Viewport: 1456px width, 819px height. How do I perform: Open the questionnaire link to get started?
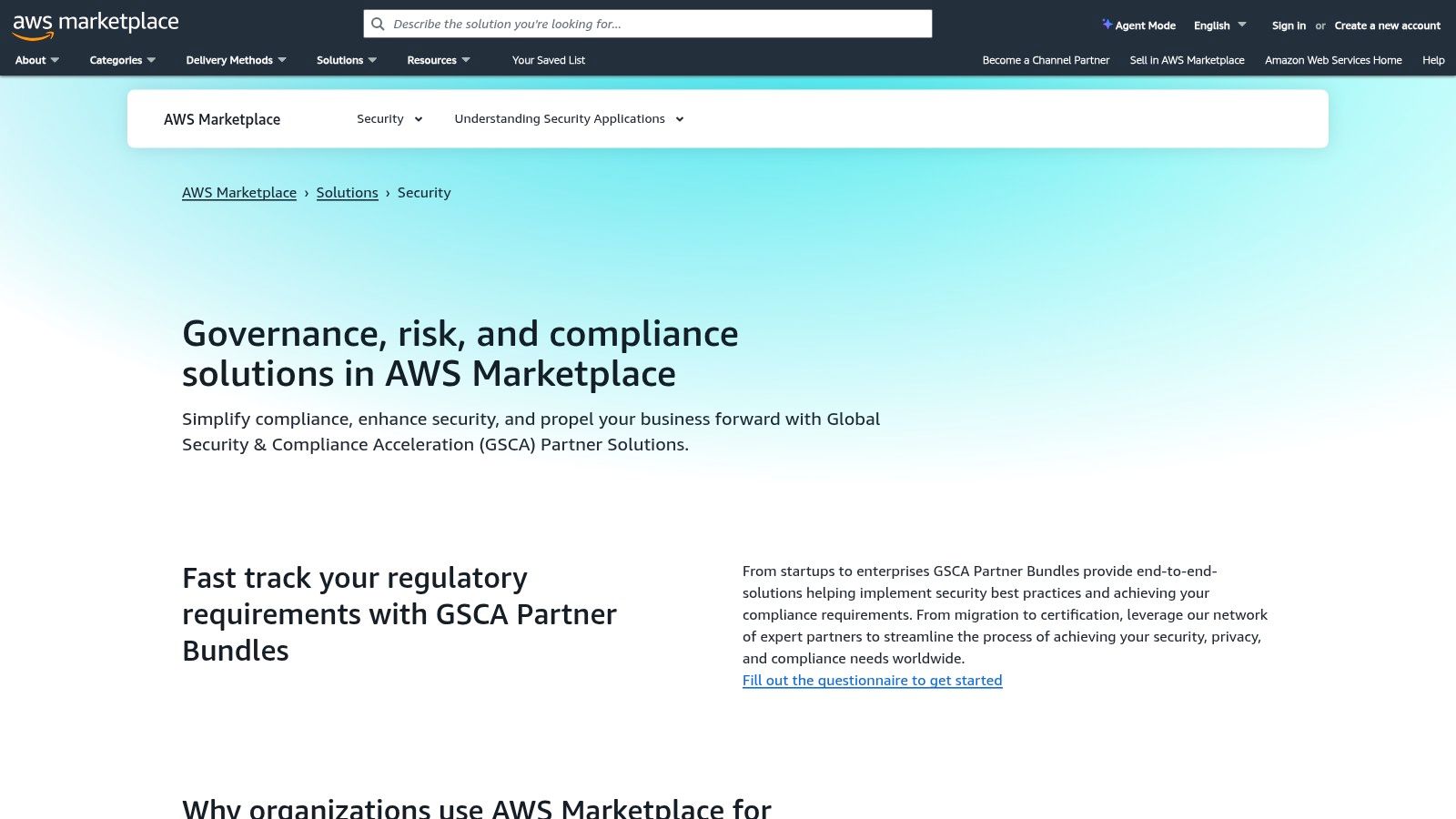pyautogui.click(x=872, y=680)
